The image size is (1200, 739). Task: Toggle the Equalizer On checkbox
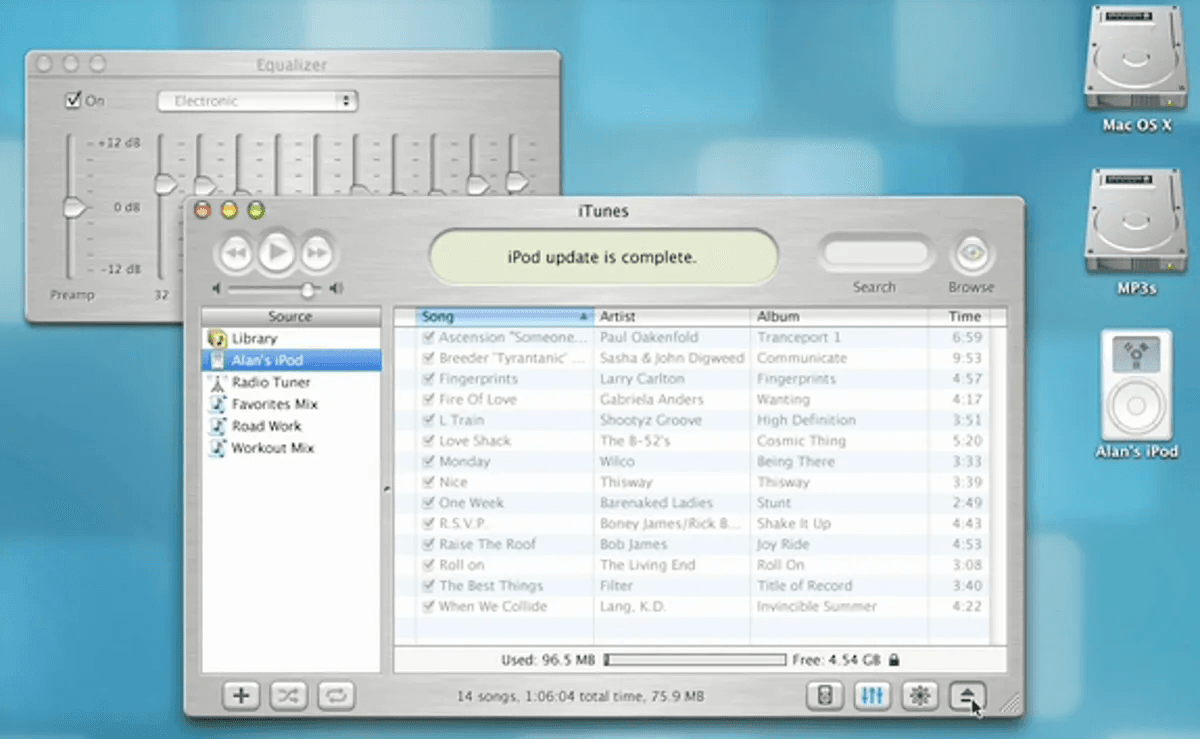click(73, 100)
